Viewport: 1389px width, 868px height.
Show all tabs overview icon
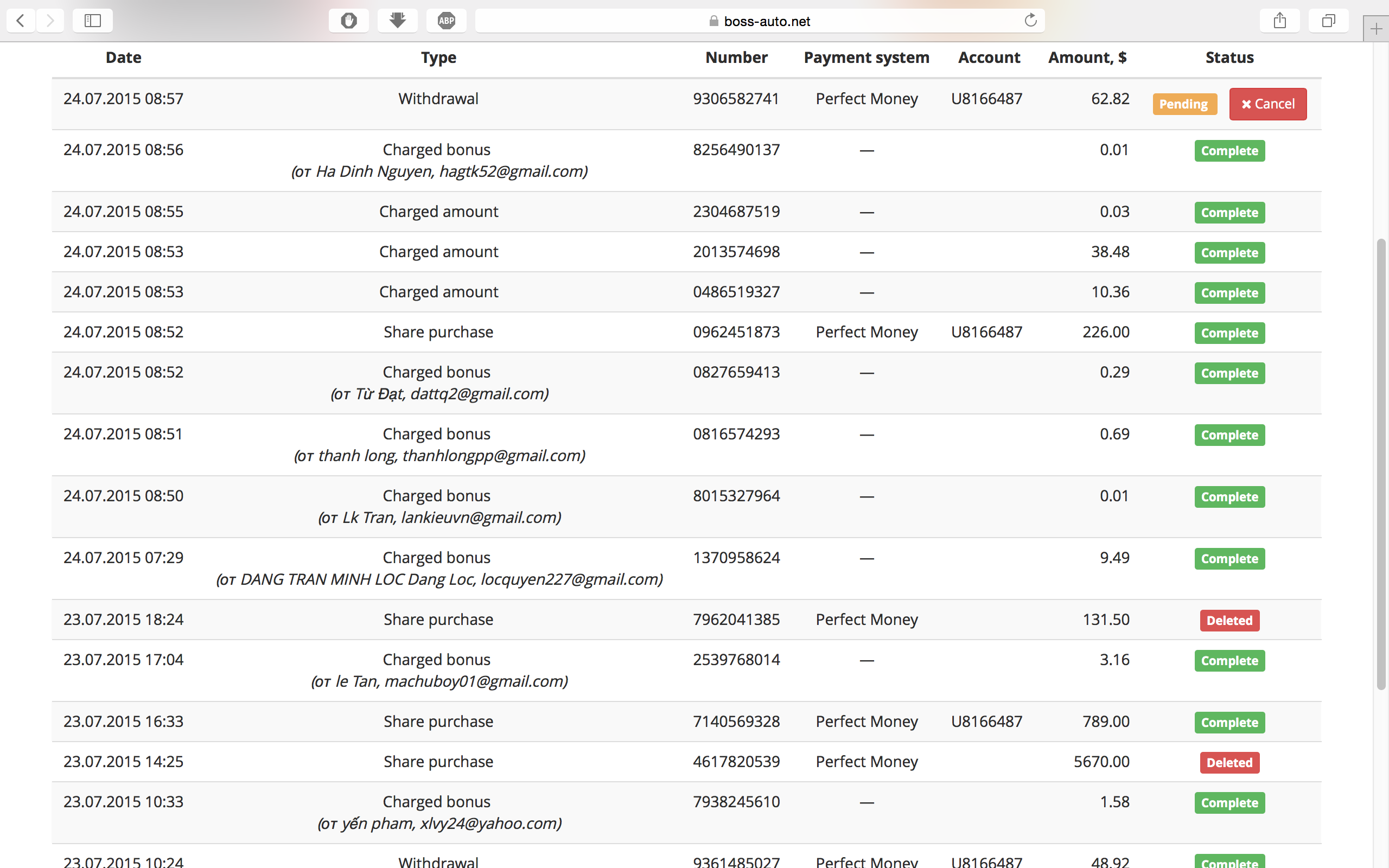(1328, 21)
